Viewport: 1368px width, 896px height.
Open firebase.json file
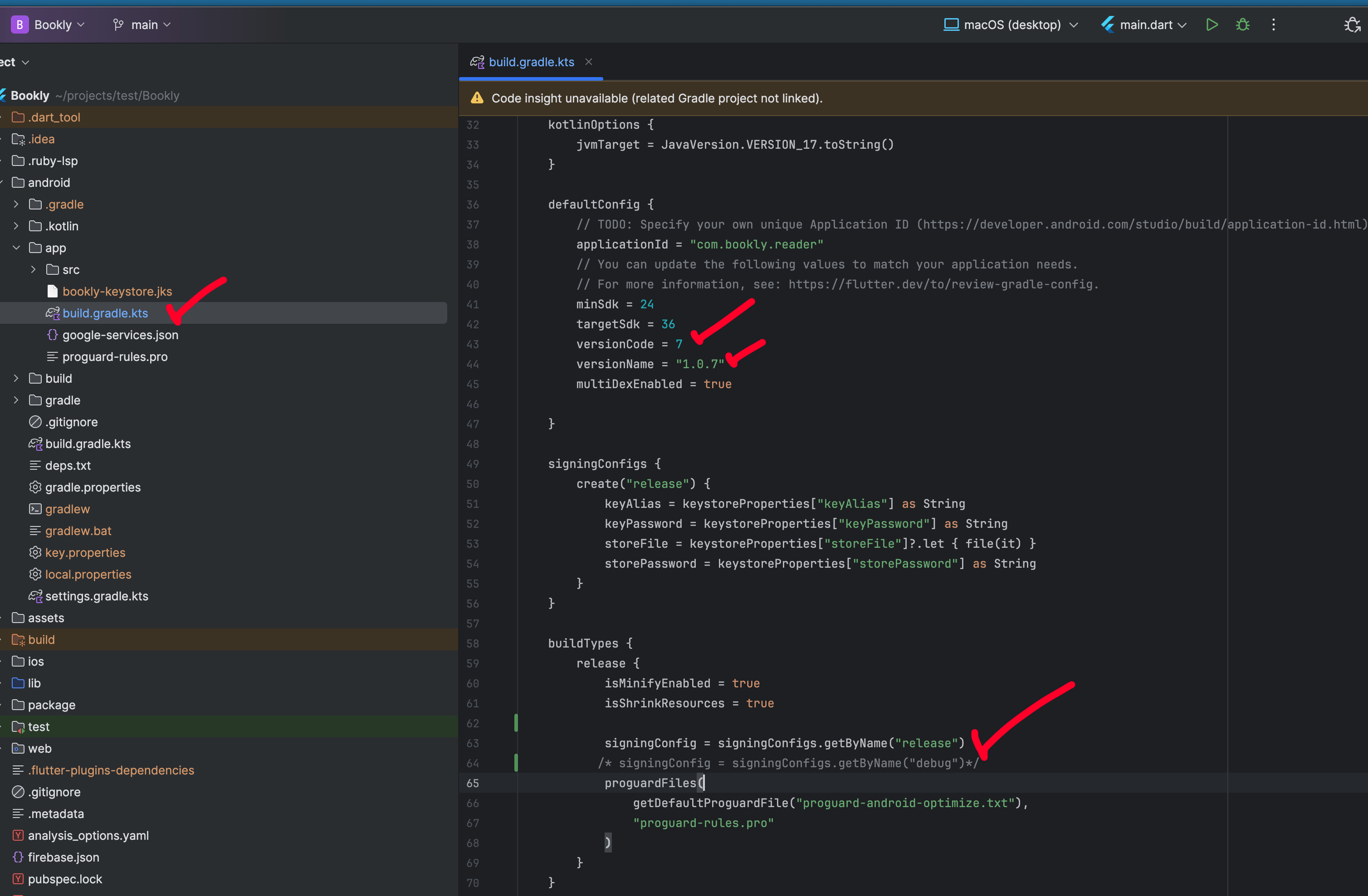coord(63,857)
